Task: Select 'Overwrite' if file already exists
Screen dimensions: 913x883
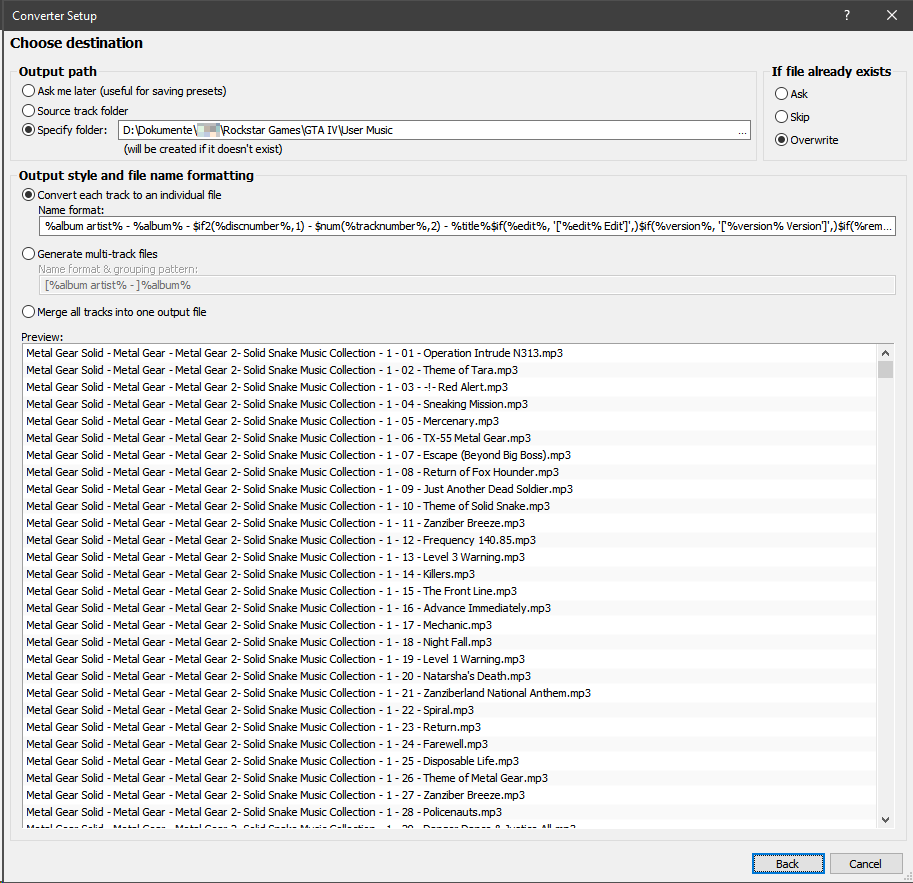Action: tap(806, 140)
